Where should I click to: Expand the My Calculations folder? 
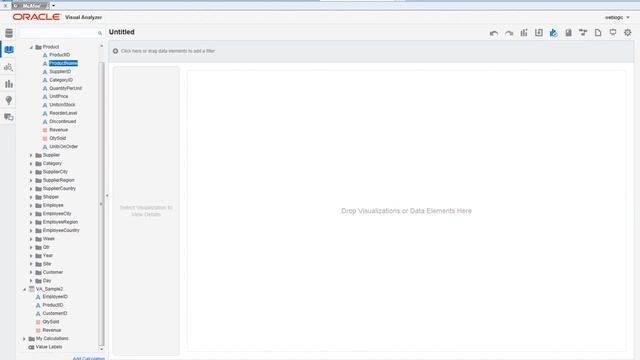24,339
